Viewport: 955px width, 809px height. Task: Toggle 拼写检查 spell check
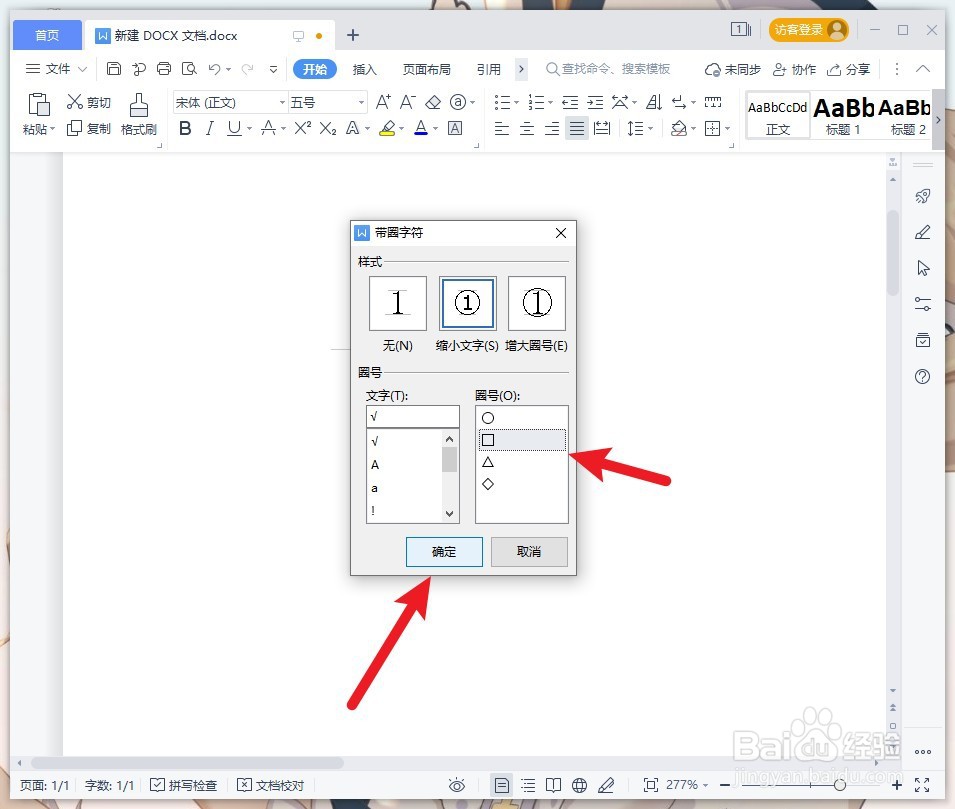pos(184,785)
